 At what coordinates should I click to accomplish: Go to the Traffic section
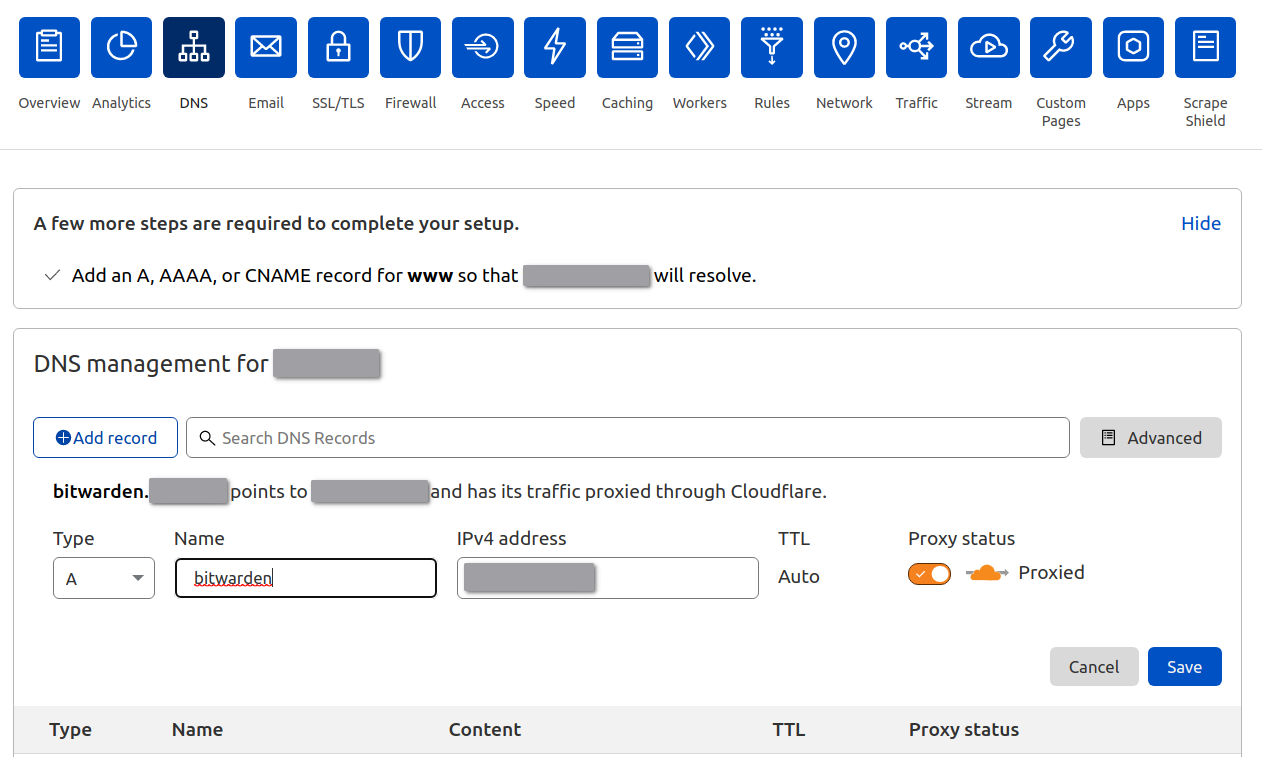click(916, 47)
